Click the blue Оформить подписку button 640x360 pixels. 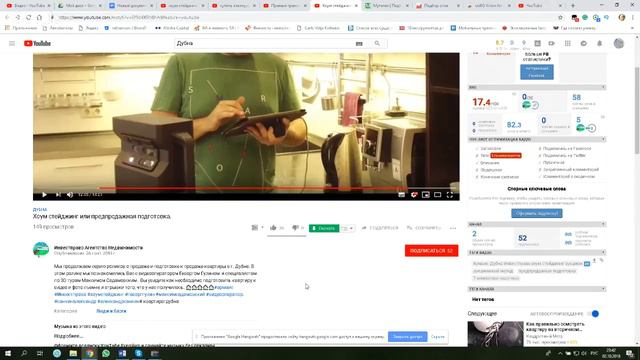tap(537, 213)
